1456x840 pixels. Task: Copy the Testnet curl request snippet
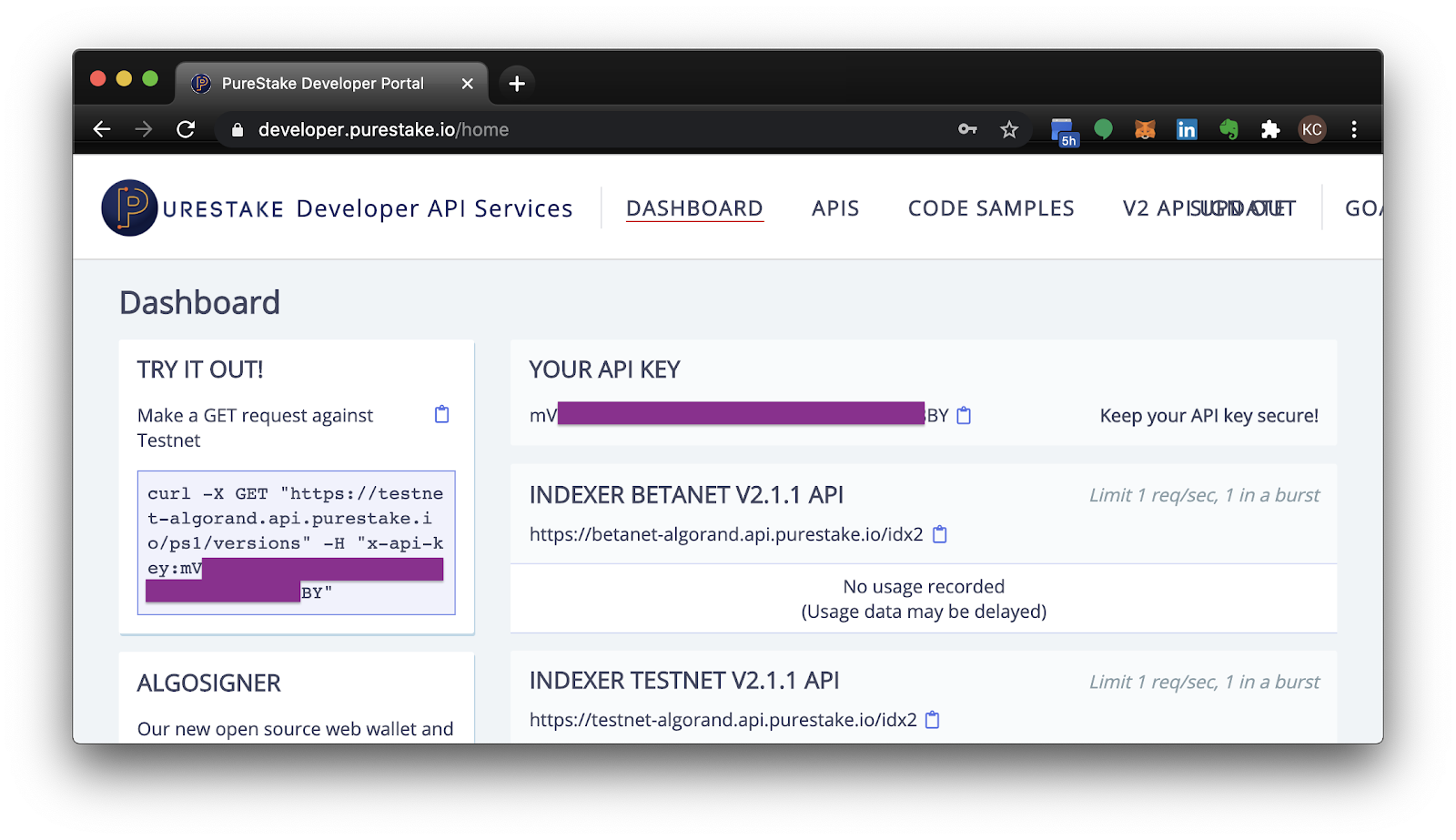pyautogui.click(x=442, y=414)
